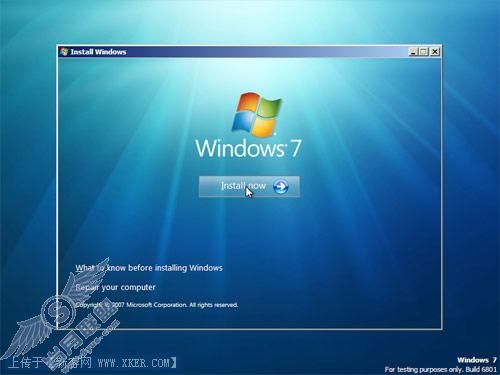The width and height of the screenshot is (500, 375).
Task: Open What to know before installing Windows
Action: (149, 268)
